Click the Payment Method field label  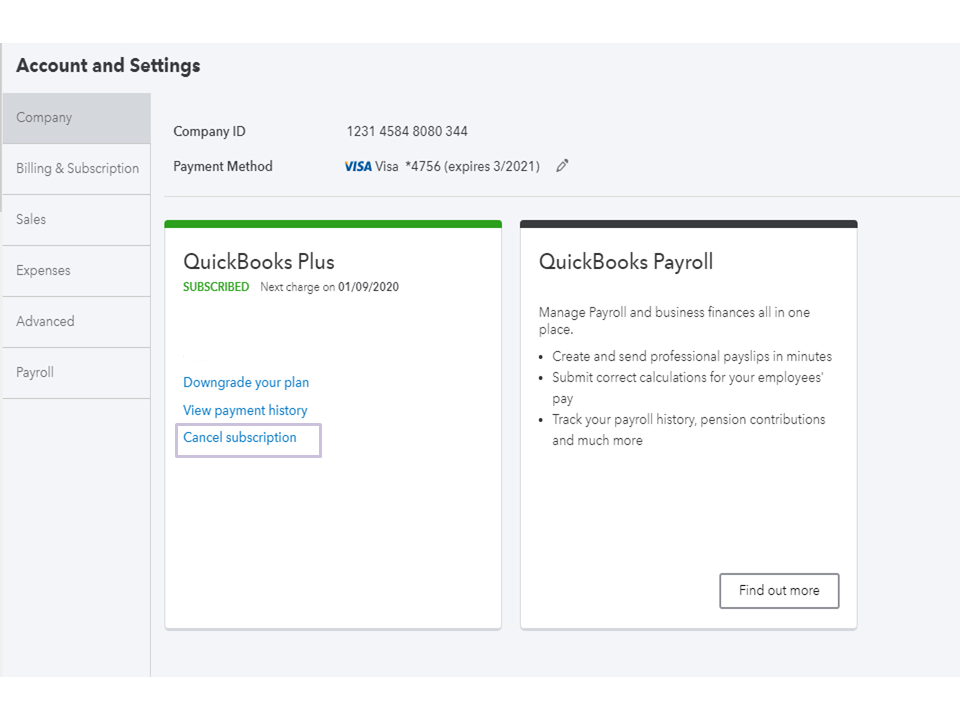click(x=223, y=167)
